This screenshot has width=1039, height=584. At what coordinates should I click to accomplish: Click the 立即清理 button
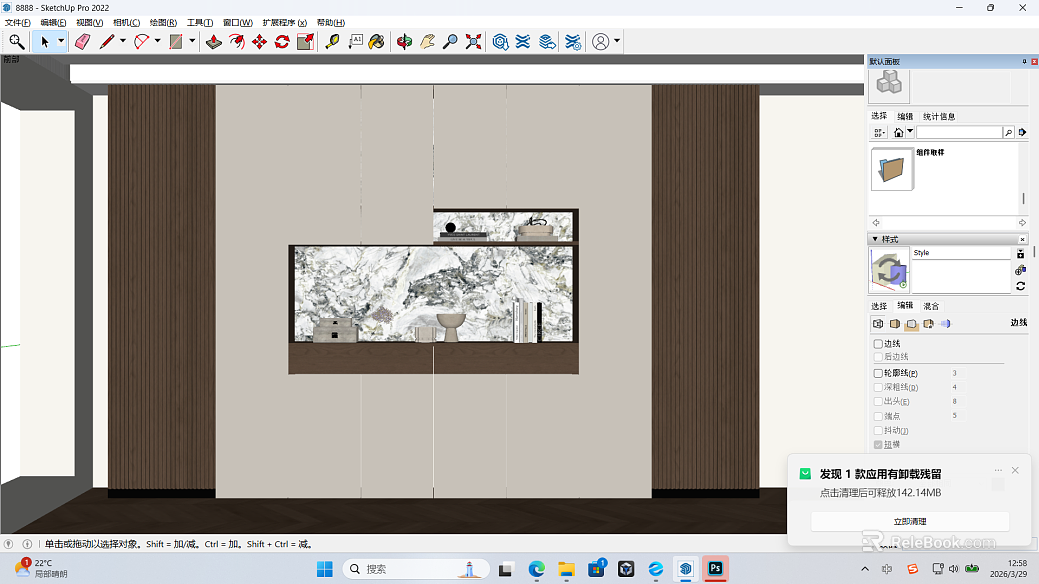[x=910, y=522]
